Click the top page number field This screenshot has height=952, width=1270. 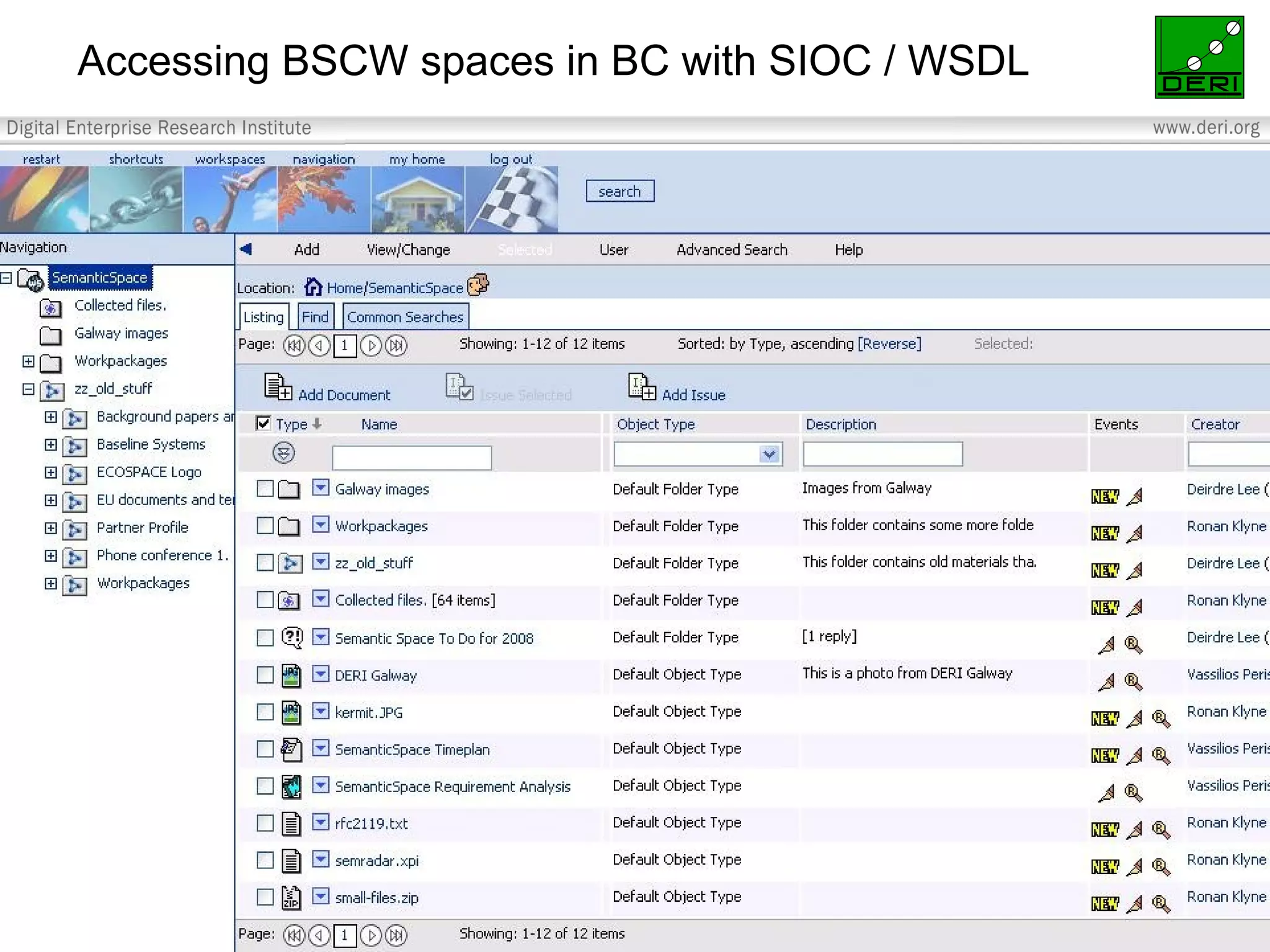[x=345, y=345]
